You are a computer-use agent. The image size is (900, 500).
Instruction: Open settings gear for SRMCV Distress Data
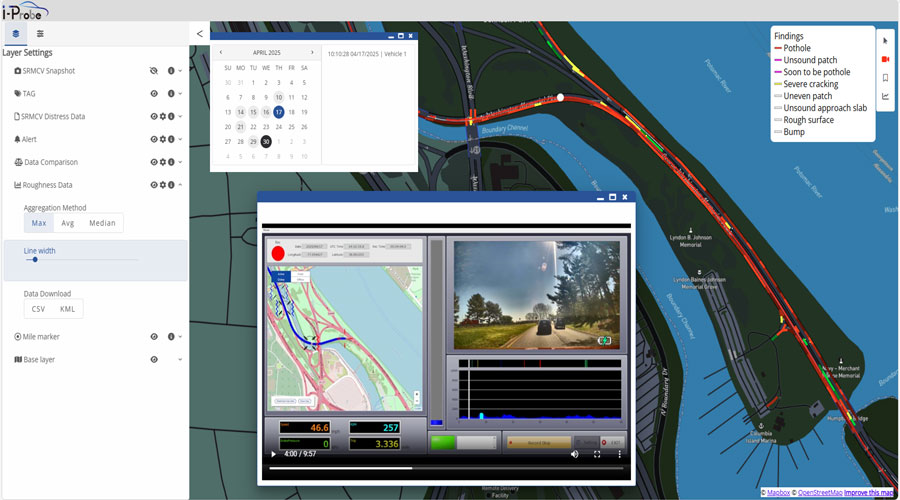tap(162, 117)
